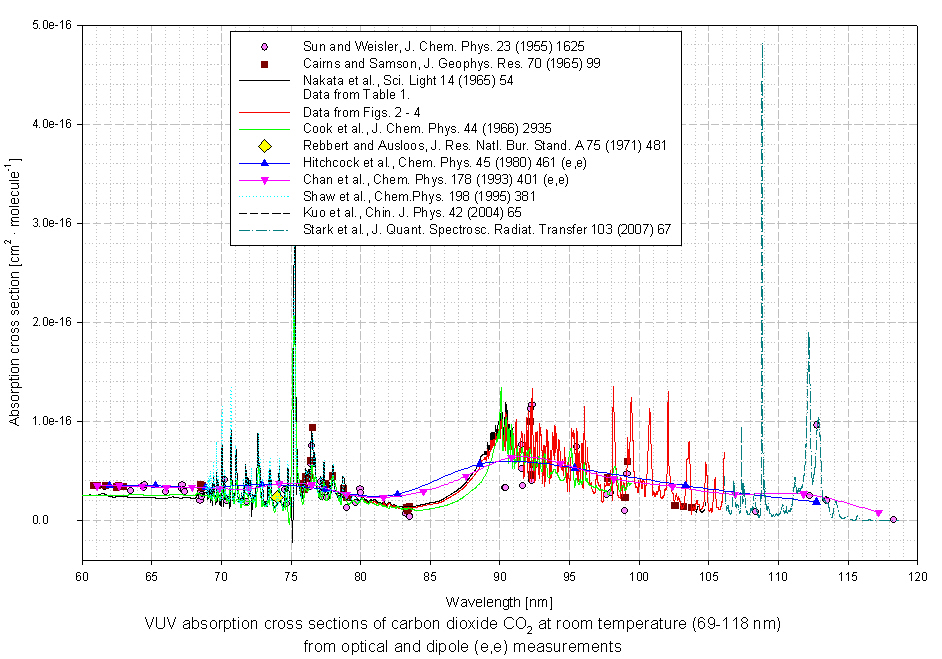This screenshot has height=659, width=942.
Task: Click the green line sample for Cook et al.
Action: point(265,129)
